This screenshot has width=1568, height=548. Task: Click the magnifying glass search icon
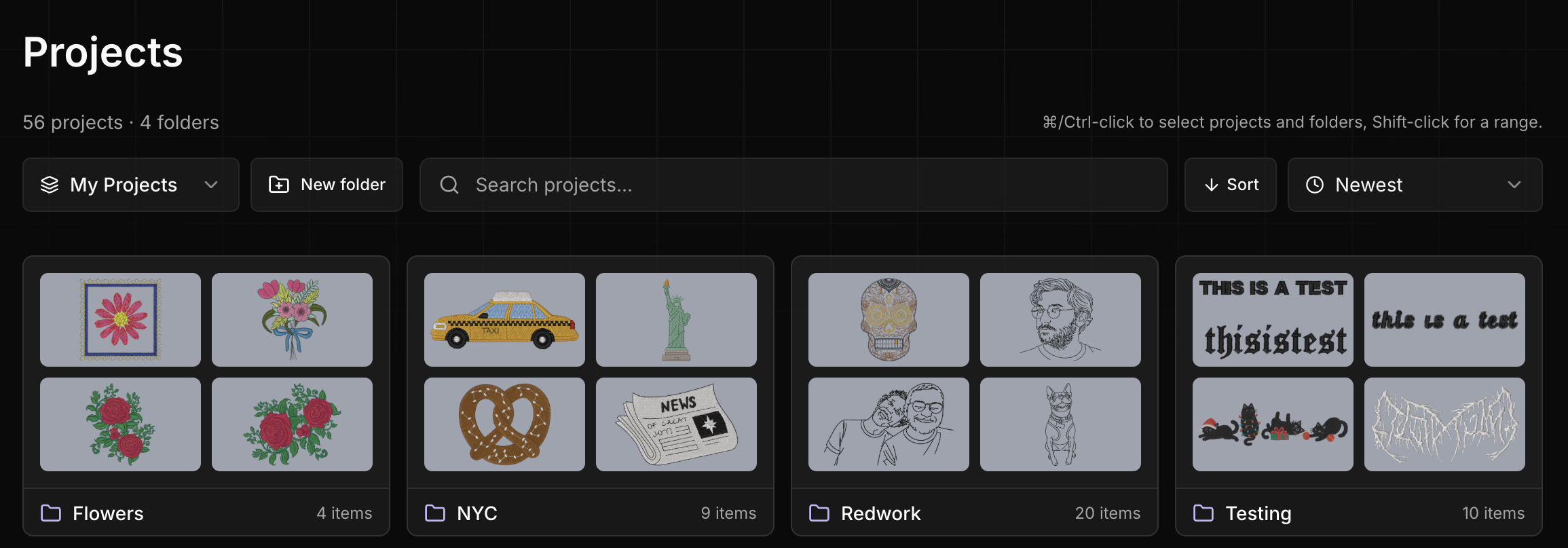click(x=449, y=185)
